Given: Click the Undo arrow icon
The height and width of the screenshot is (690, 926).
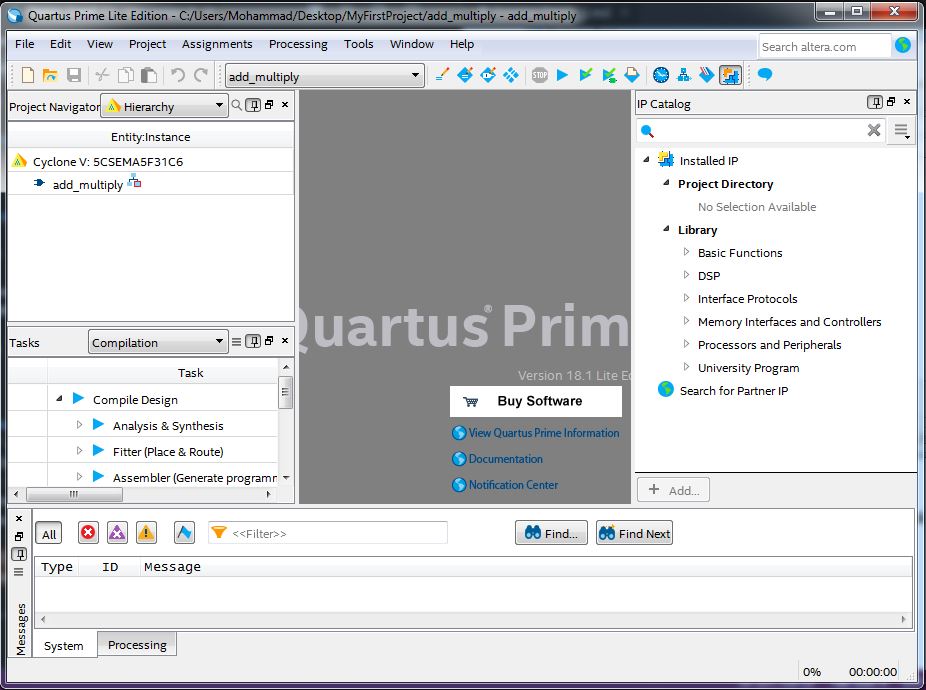Looking at the screenshot, I should 177,75.
